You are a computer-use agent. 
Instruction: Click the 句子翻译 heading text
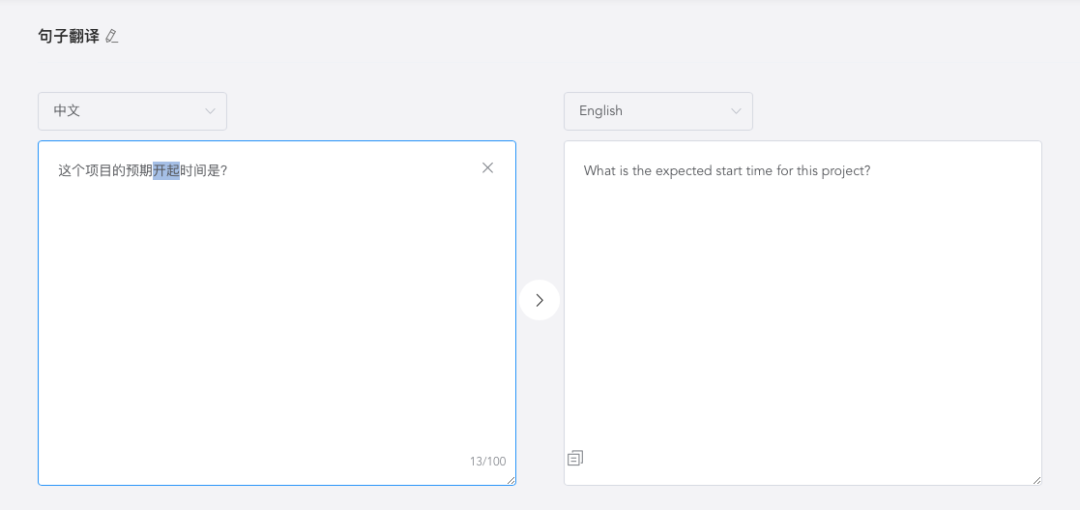[x=69, y=37]
